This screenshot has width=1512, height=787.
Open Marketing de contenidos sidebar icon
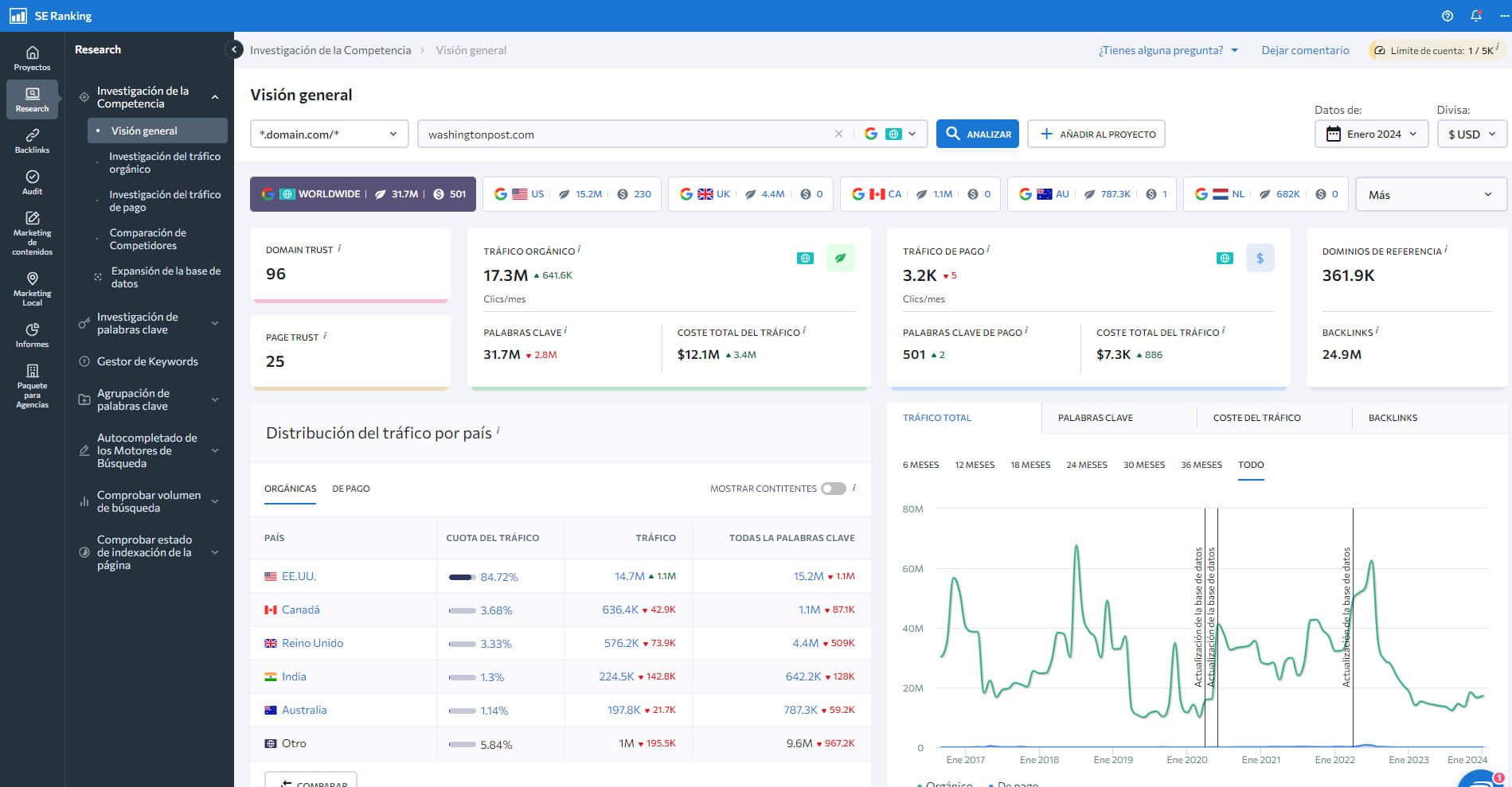[32, 233]
